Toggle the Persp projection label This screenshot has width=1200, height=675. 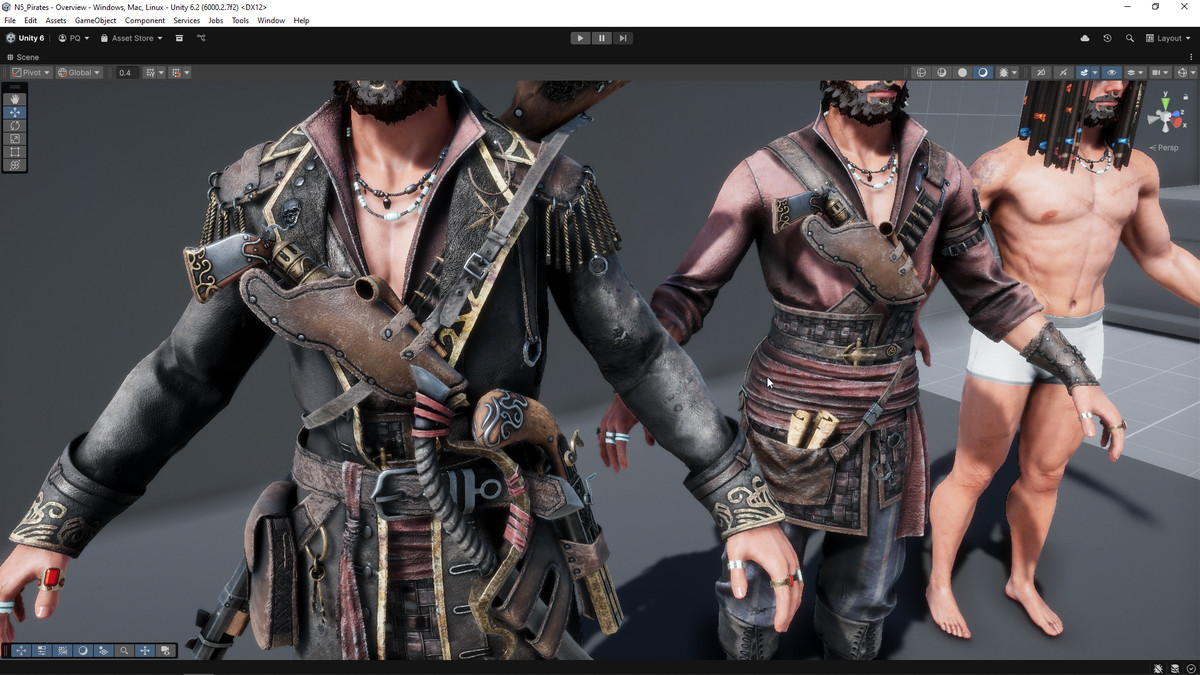(x=1166, y=147)
